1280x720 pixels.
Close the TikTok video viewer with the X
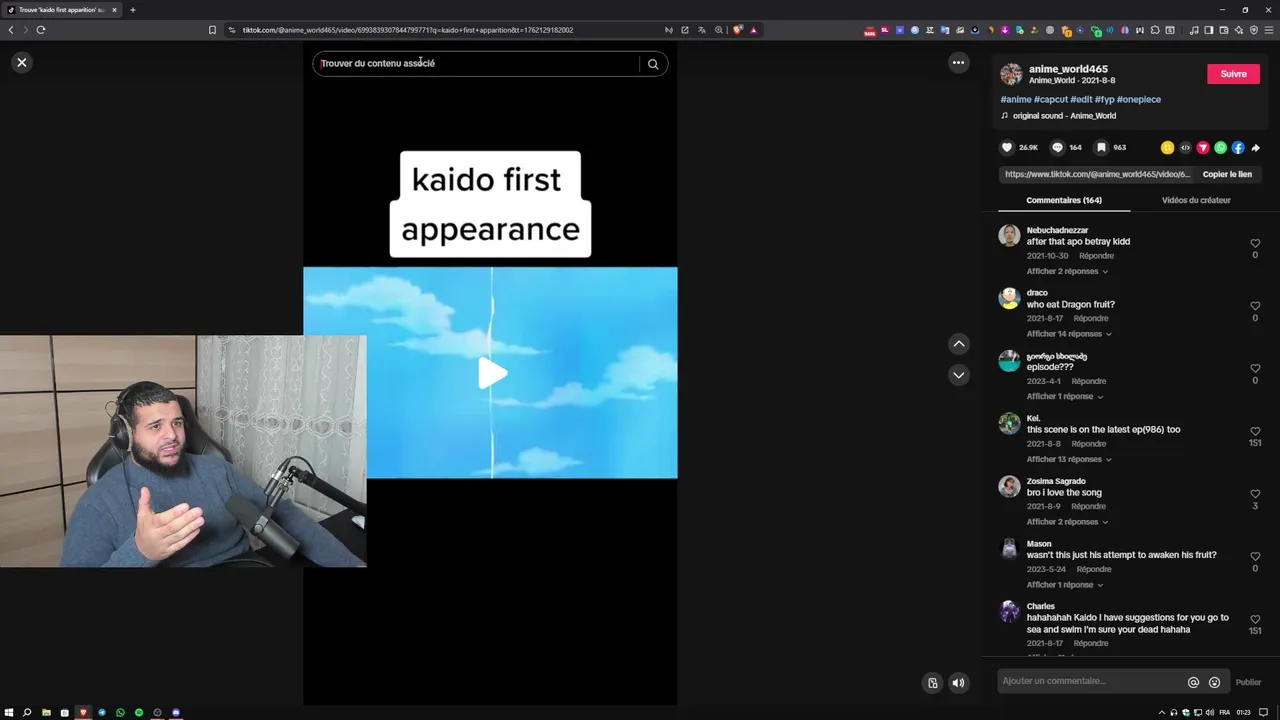pyautogui.click(x=22, y=63)
